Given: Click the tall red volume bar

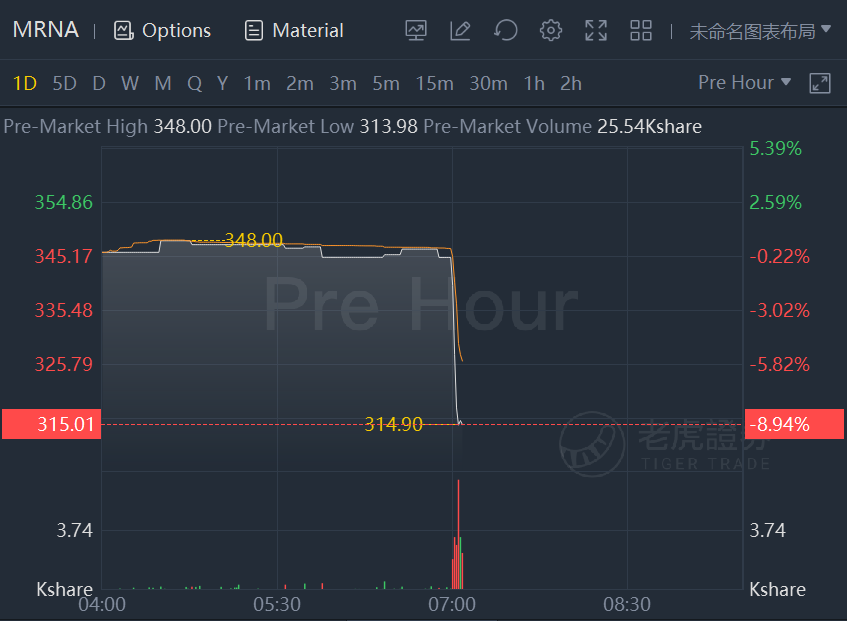Looking at the screenshot, I should click(x=458, y=534).
